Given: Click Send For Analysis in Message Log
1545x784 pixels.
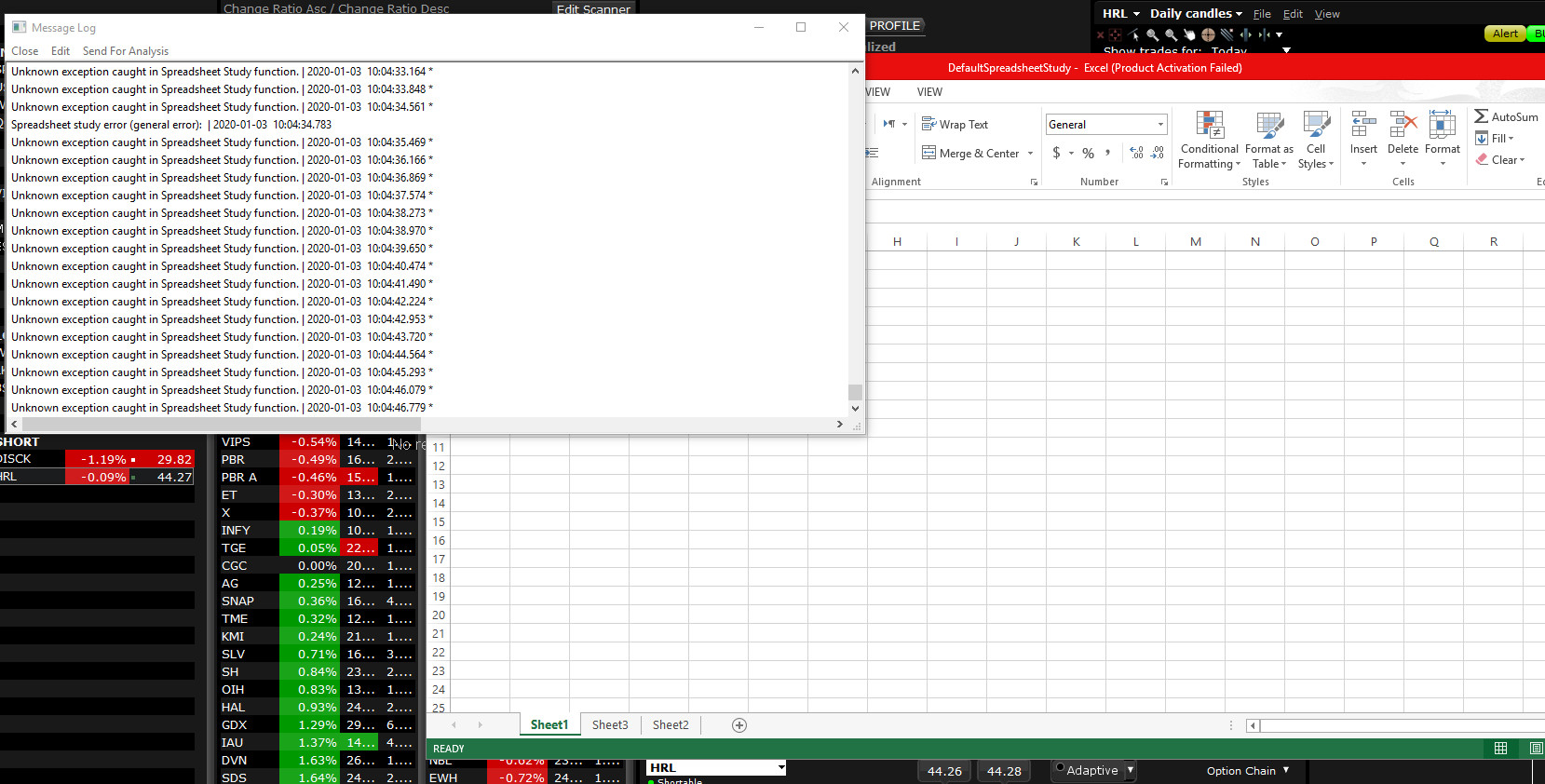Looking at the screenshot, I should [126, 51].
